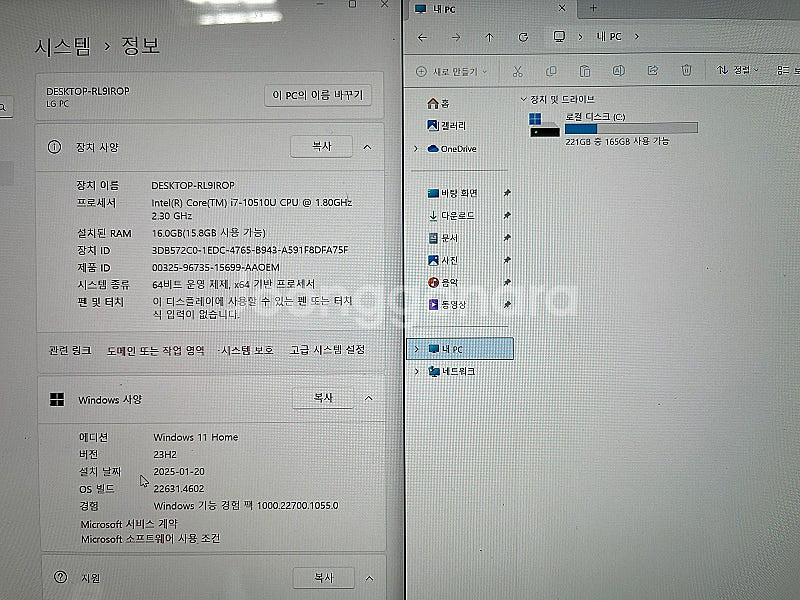The width and height of the screenshot is (800, 600).
Task: Click the Delete trash can icon
Action: [x=686, y=71]
